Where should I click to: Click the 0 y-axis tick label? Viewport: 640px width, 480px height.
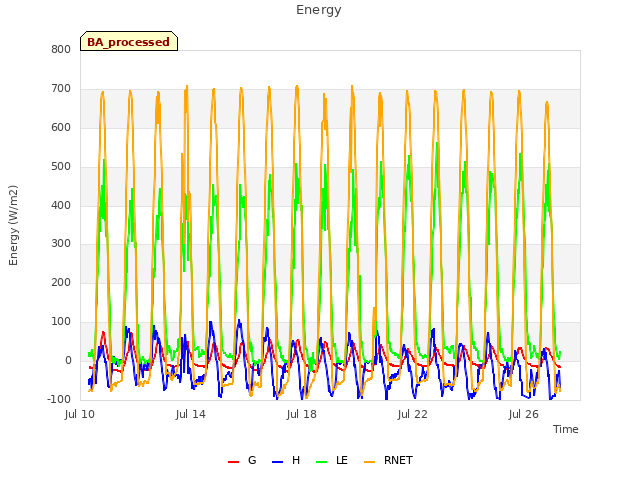[68, 361]
